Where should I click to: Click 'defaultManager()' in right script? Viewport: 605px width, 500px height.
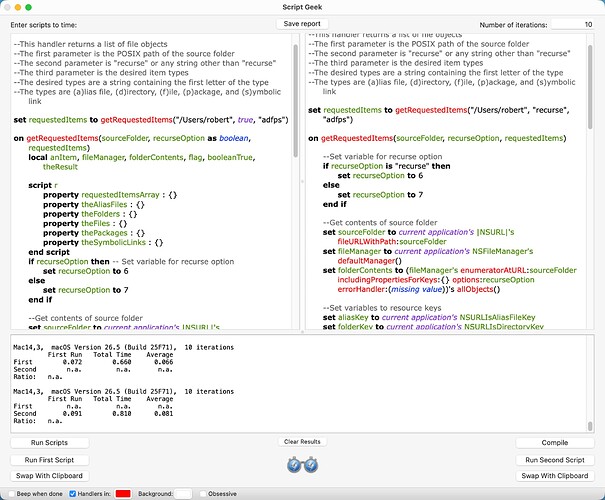(369, 261)
